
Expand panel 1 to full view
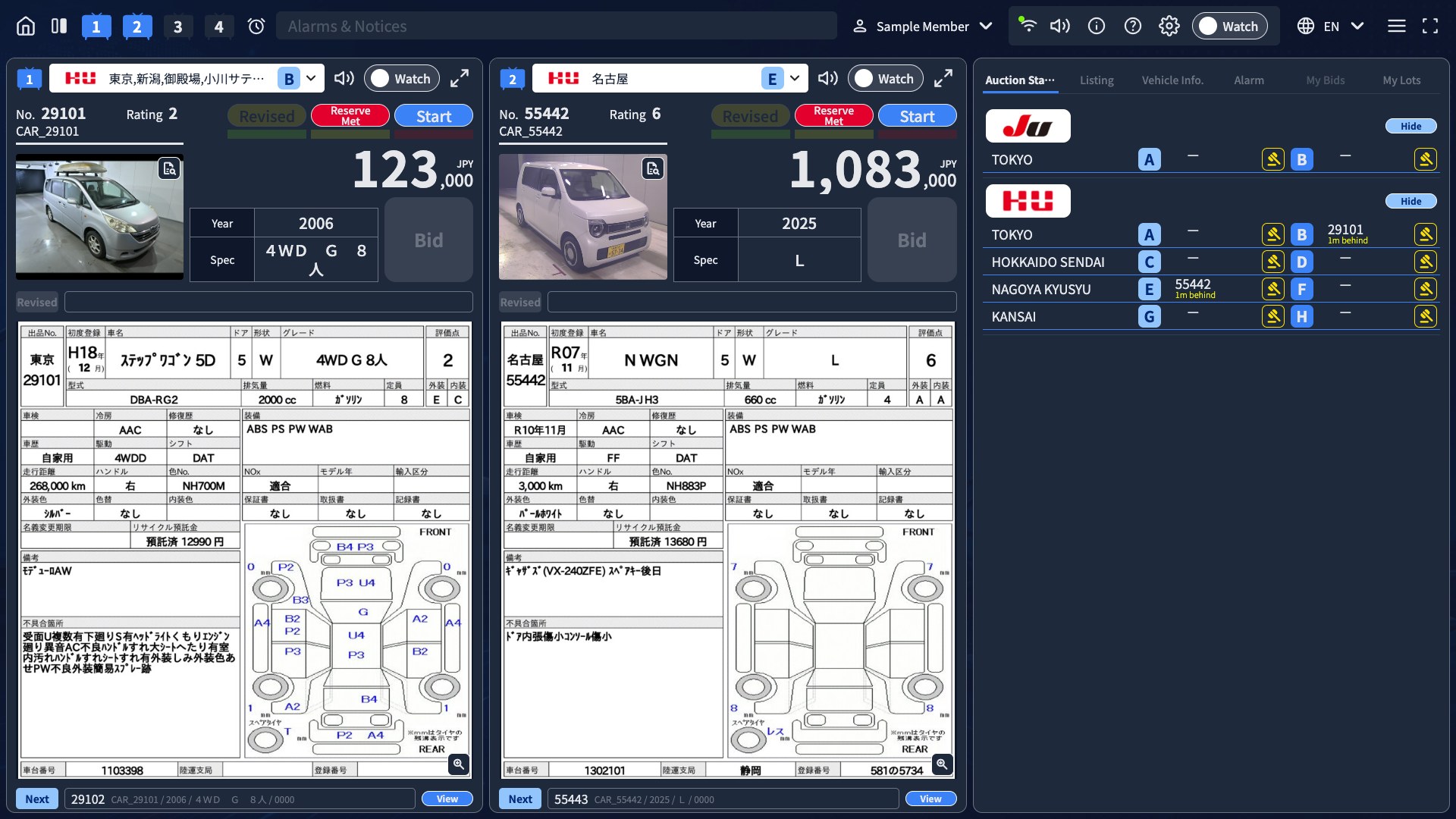pyautogui.click(x=460, y=78)
